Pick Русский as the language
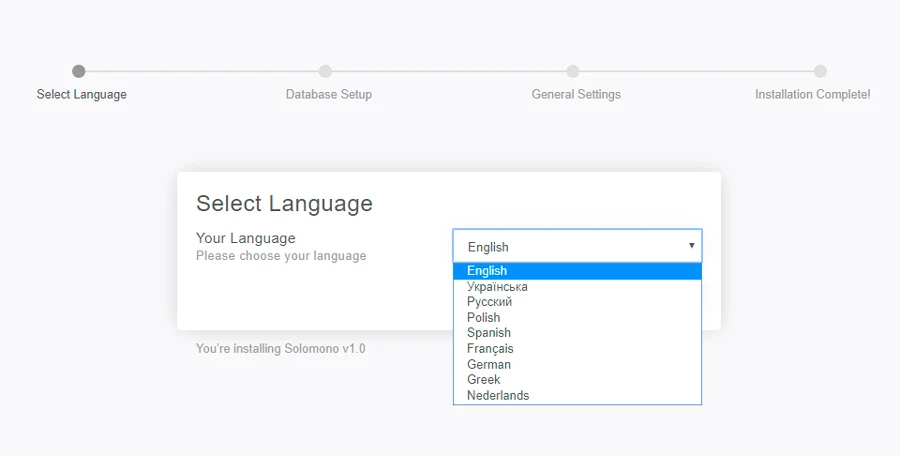 [489, 302]
